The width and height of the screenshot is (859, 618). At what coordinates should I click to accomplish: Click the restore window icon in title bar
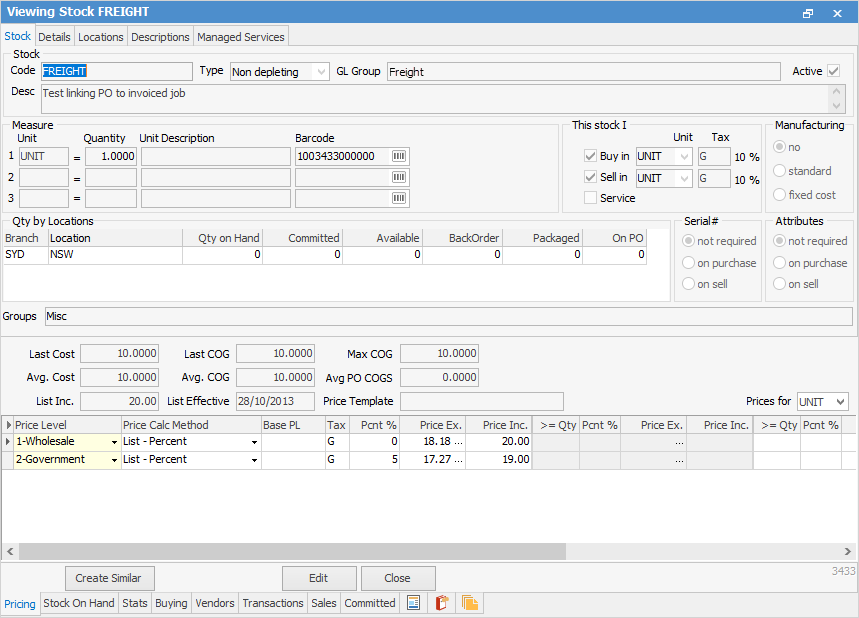tap(808, 13)
